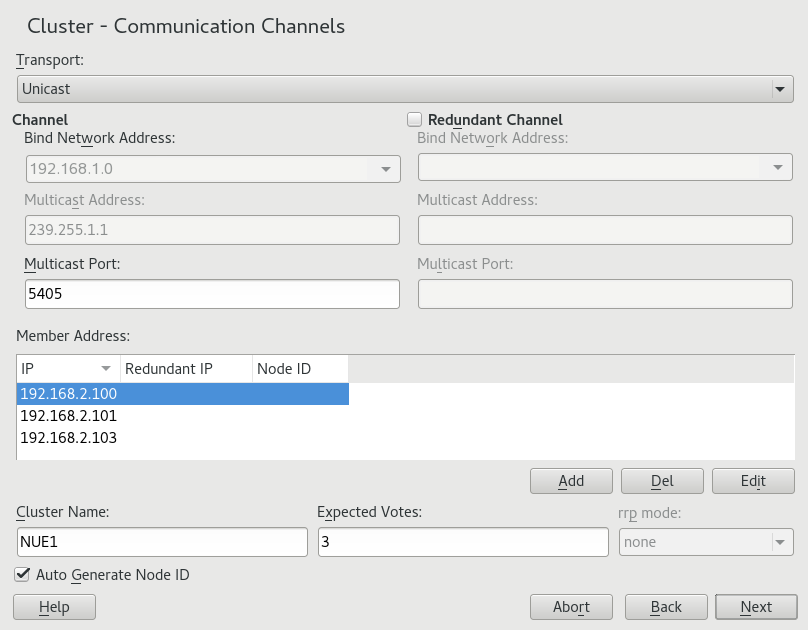Click the Cluster Name field containing NUE1

pyautogui.click(x=162, y=542)
